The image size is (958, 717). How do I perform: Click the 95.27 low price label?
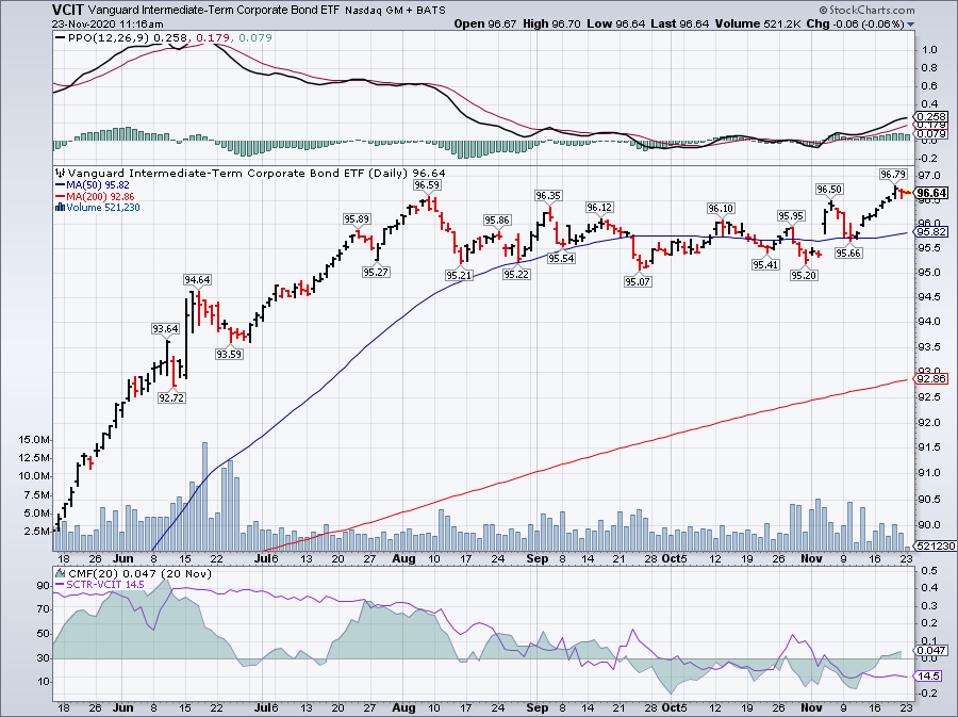point(375,272)
